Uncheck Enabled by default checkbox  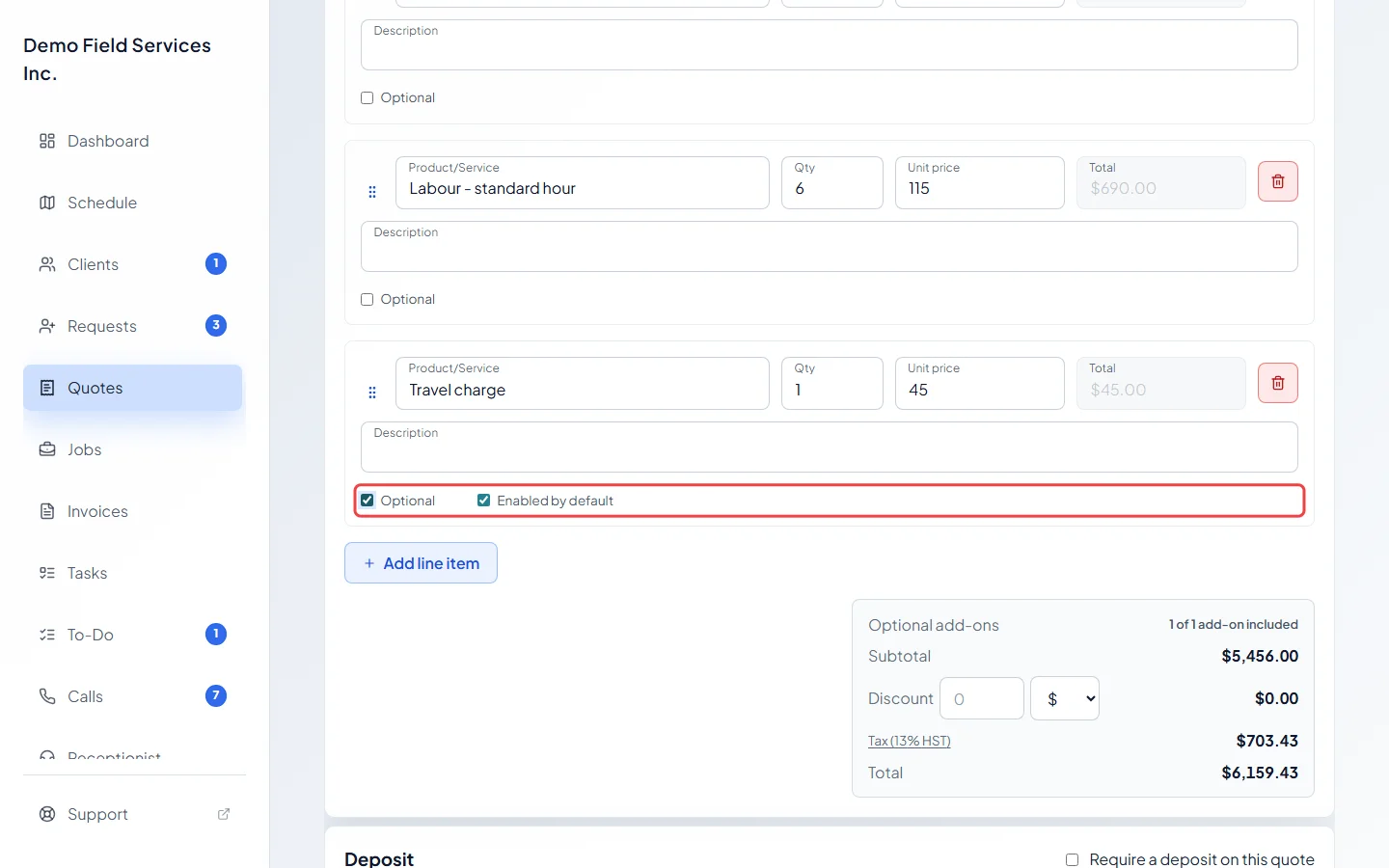pos(484,501)
